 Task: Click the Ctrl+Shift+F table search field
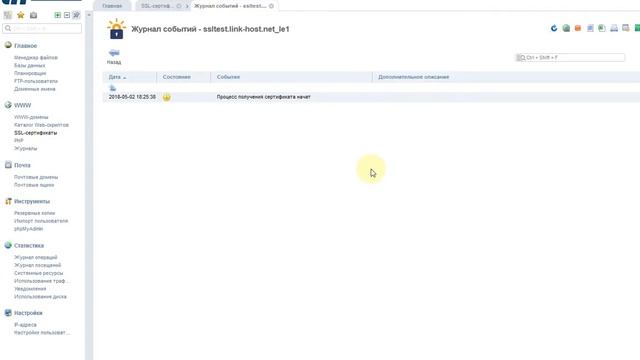tap(570, 58)
